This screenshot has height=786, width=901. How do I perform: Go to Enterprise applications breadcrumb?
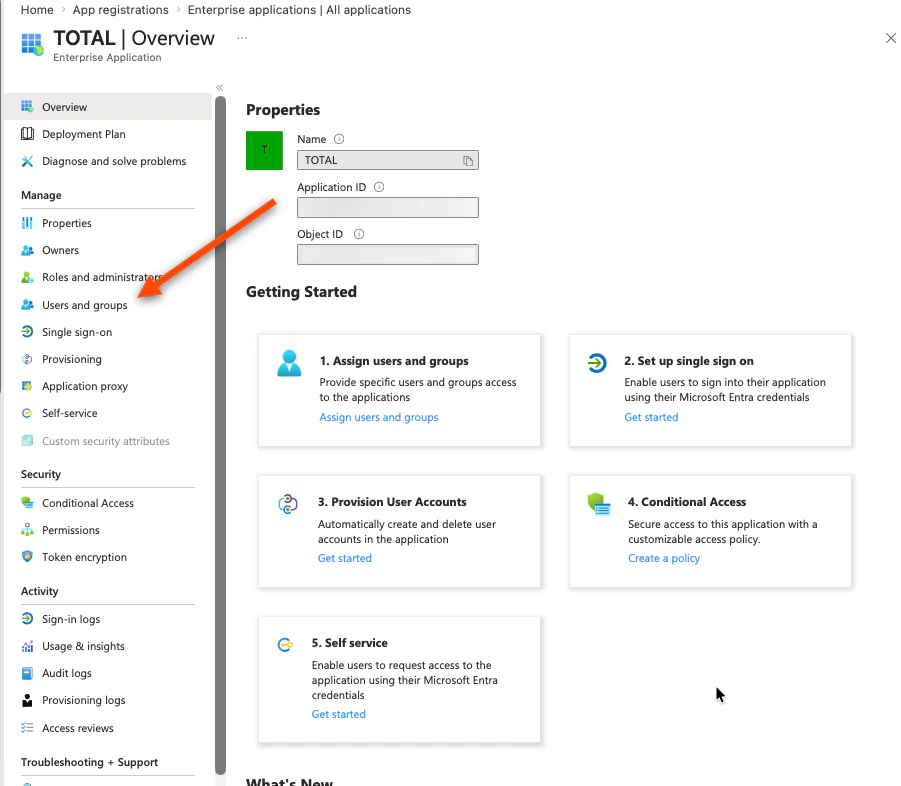[x=299, y=10]
